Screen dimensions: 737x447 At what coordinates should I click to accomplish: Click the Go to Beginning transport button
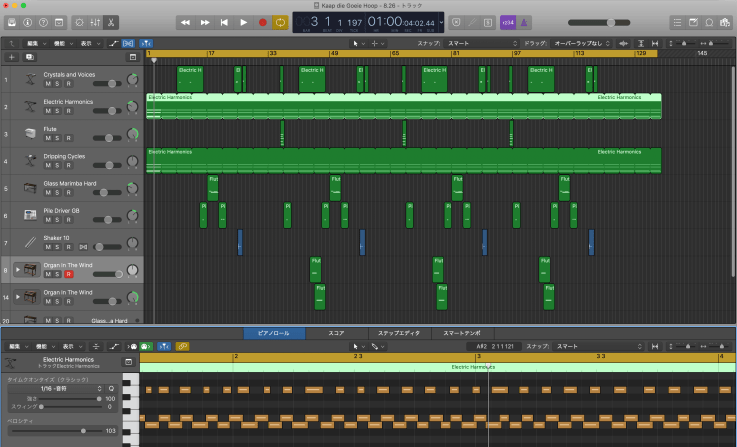224,21
